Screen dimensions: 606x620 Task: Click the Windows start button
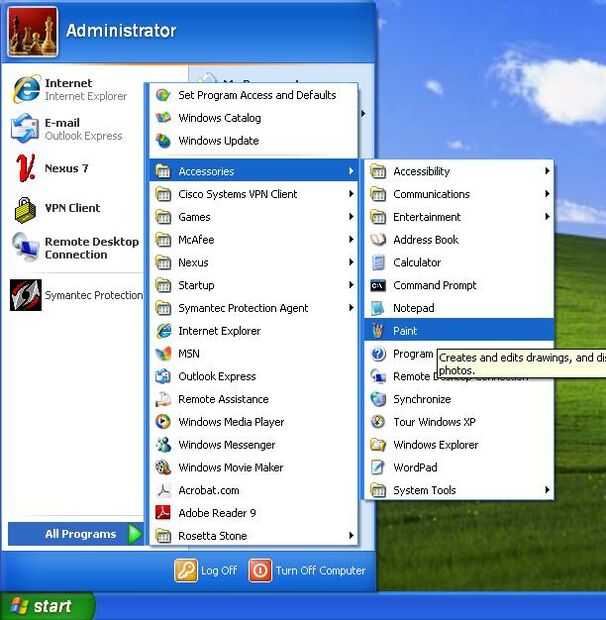pyautogui.click(x=47, y=606)
